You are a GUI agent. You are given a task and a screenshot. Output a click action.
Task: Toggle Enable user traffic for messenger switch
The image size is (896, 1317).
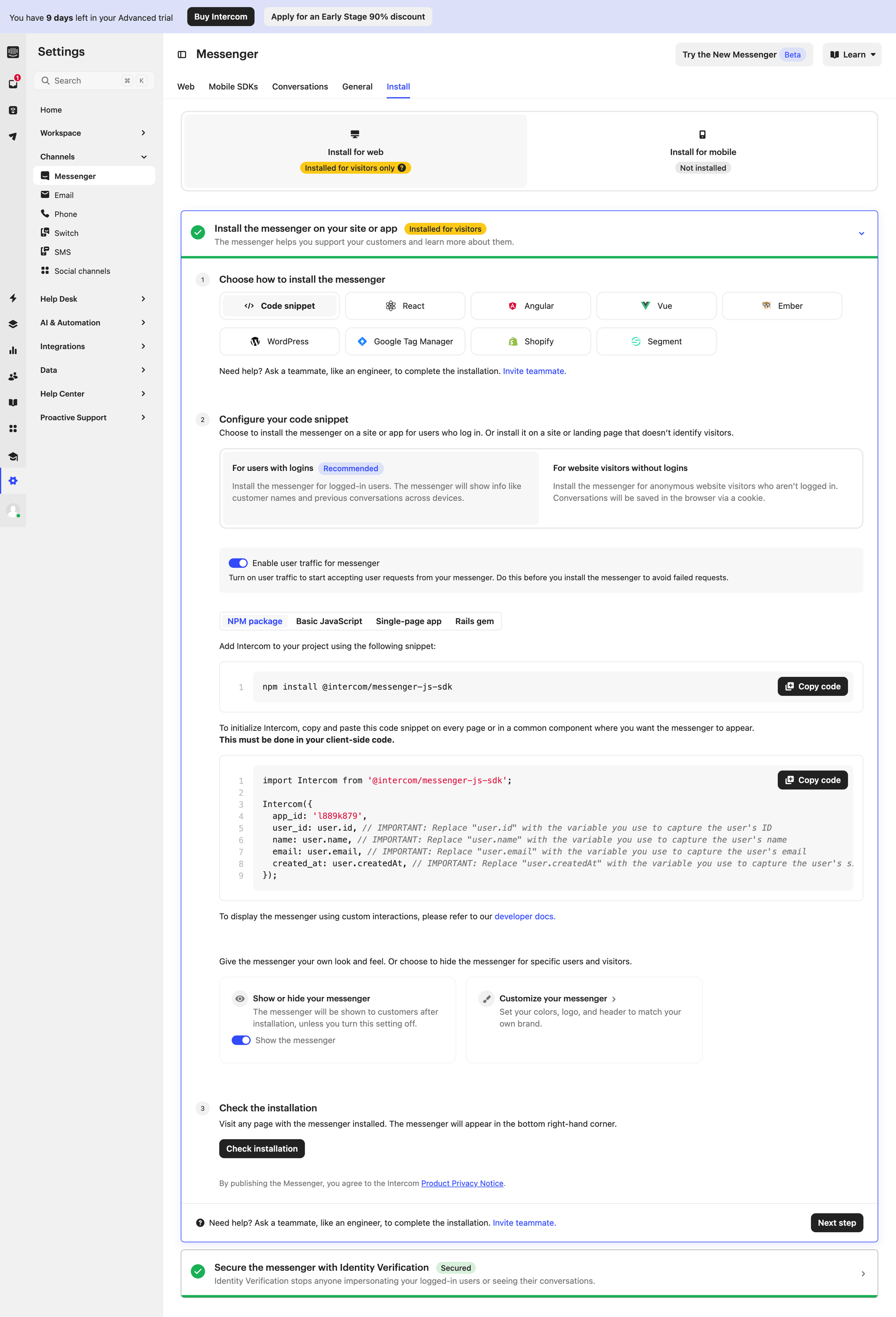click(238, 563)
